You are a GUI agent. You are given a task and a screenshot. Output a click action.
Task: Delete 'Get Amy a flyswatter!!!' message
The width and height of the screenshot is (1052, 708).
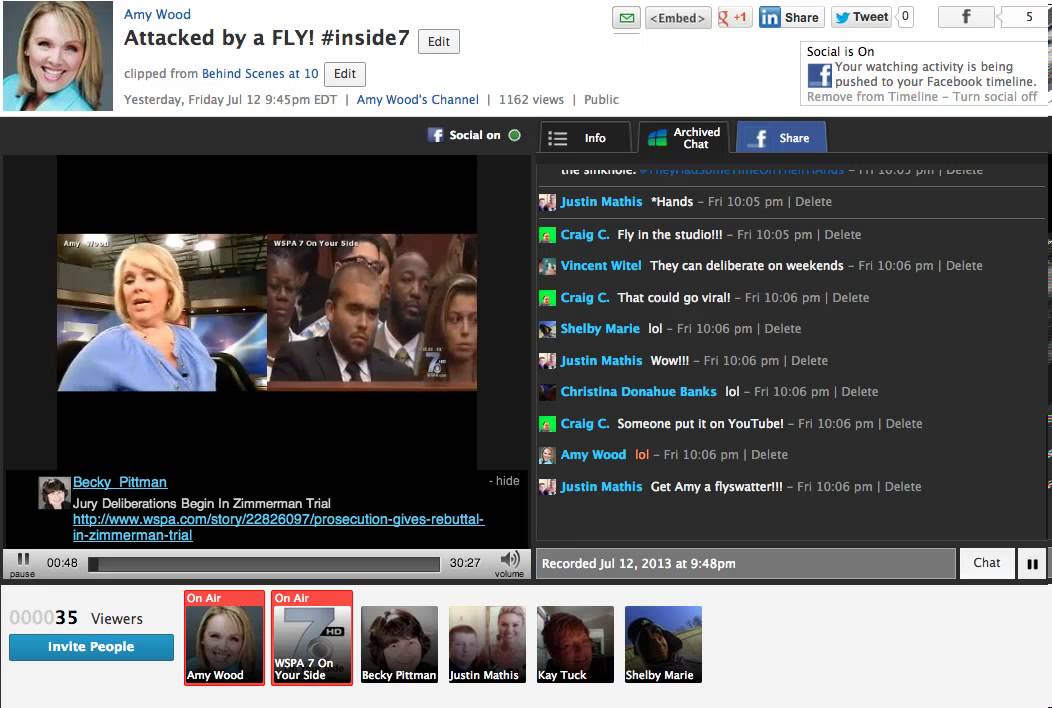click(903, 487)
